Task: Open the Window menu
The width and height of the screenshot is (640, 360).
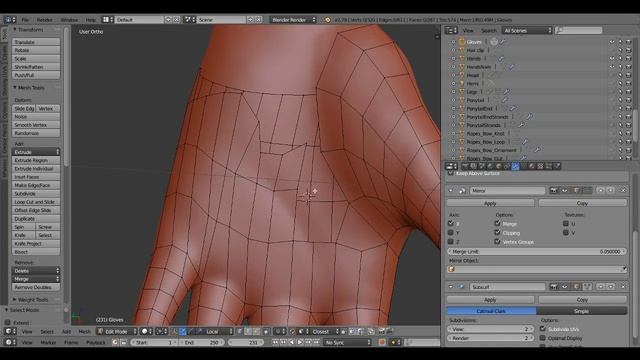Action: coord(69,20)
